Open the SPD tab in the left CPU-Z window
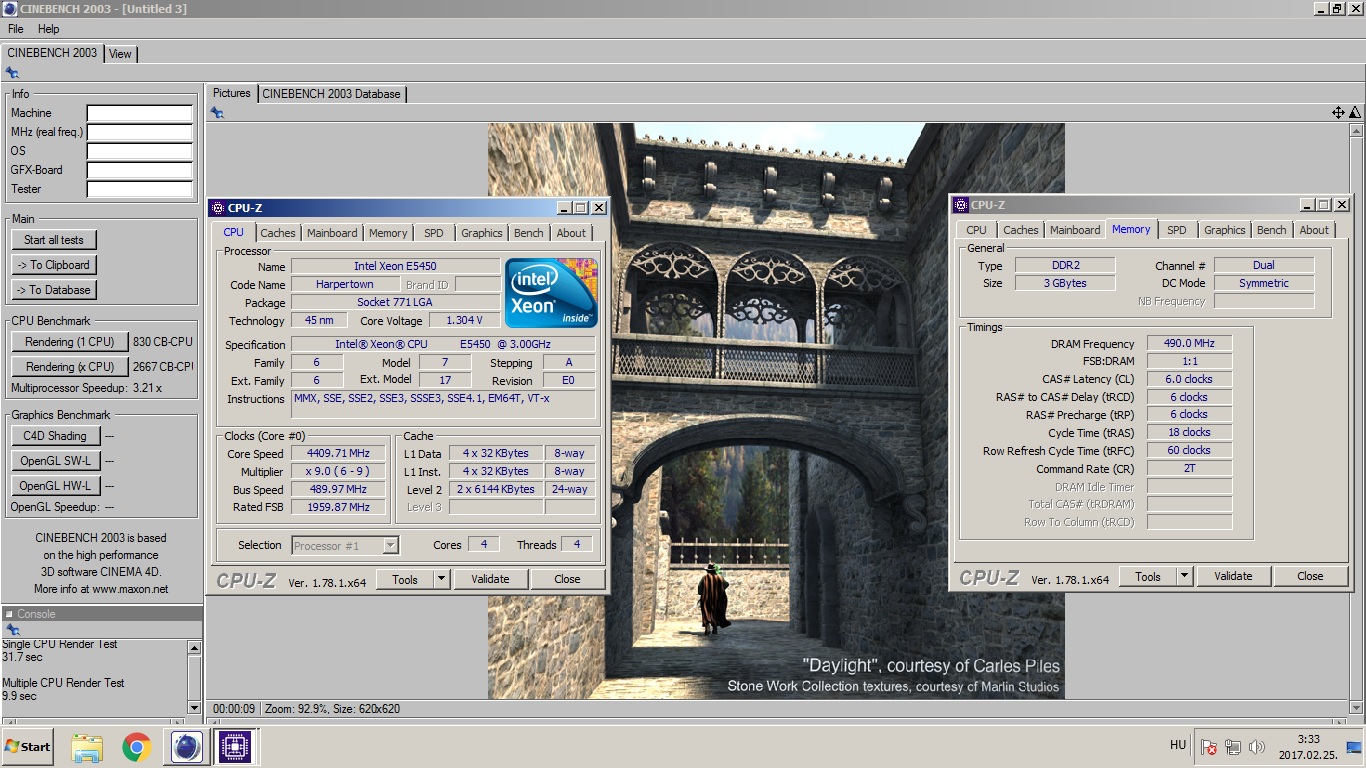The image size is (1366, 768). click(433, 233)
